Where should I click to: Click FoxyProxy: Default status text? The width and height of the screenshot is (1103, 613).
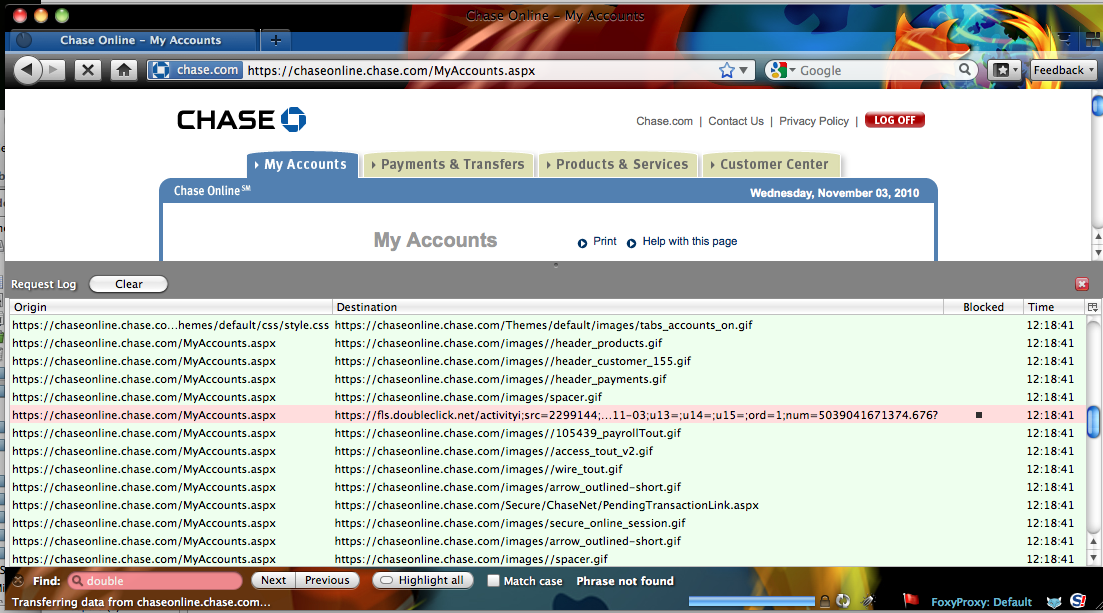[981, 602]
